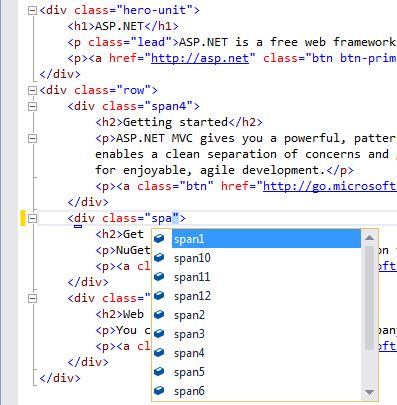Pick span11 from the completion list
The height and width of the screenshot is (405, 397).
192,277
